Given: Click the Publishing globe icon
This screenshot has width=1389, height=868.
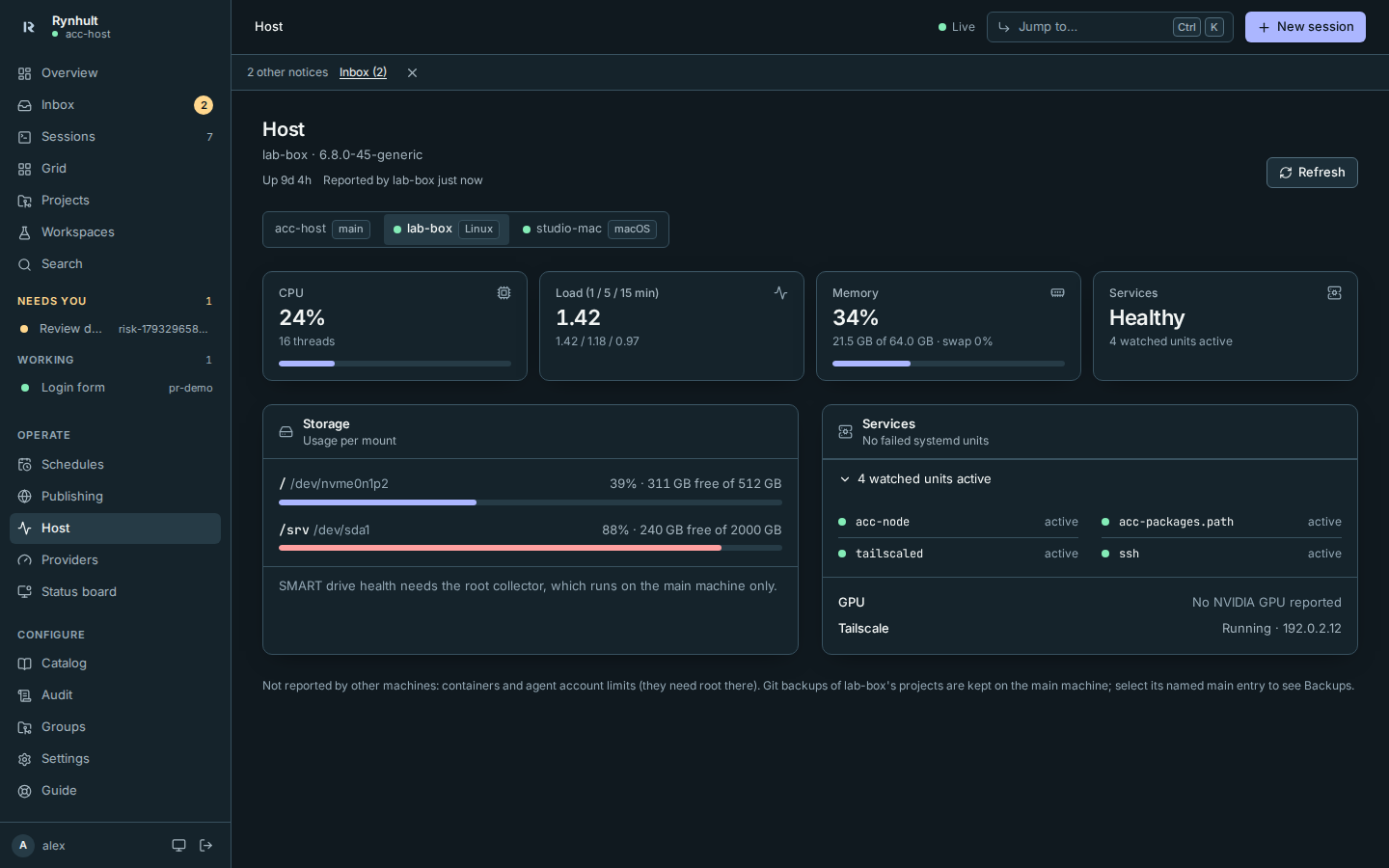Looking at the screenshot, I should (25, 497).
